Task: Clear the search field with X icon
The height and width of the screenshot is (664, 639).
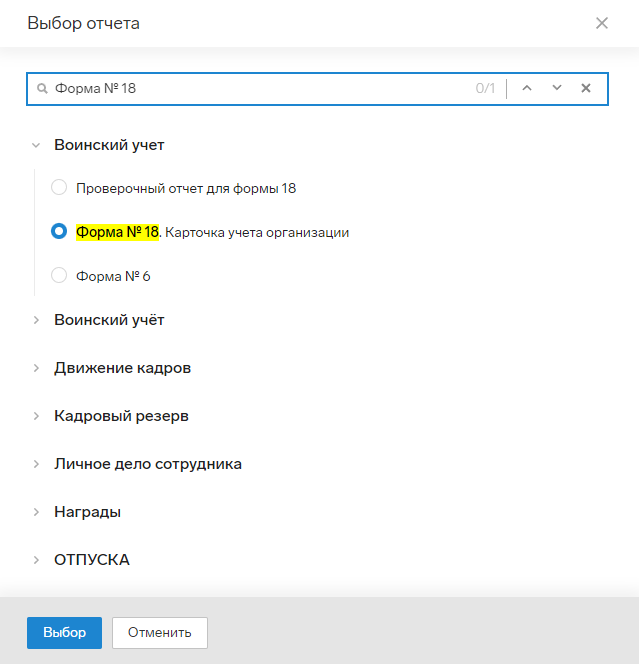Action: click(x=586, y=88)
